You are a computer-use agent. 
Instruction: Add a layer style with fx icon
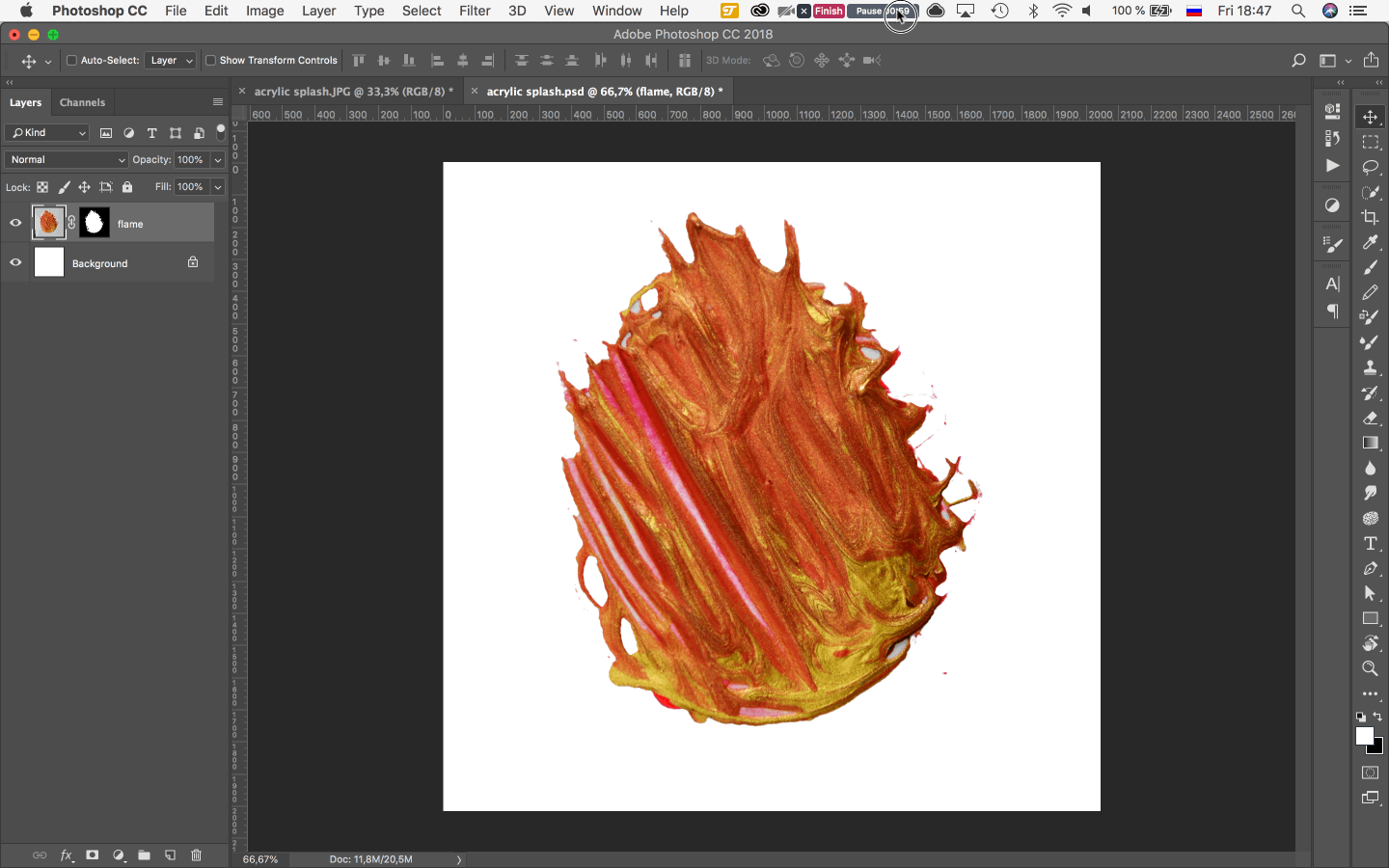[x=67, y=855]
